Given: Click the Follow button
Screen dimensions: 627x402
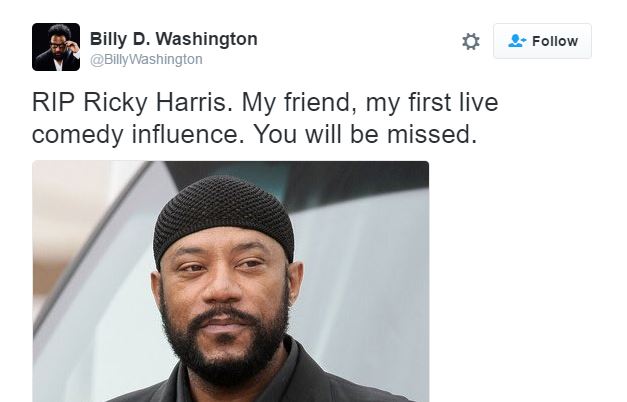Looking at the screenshot, I should (542, 41).
